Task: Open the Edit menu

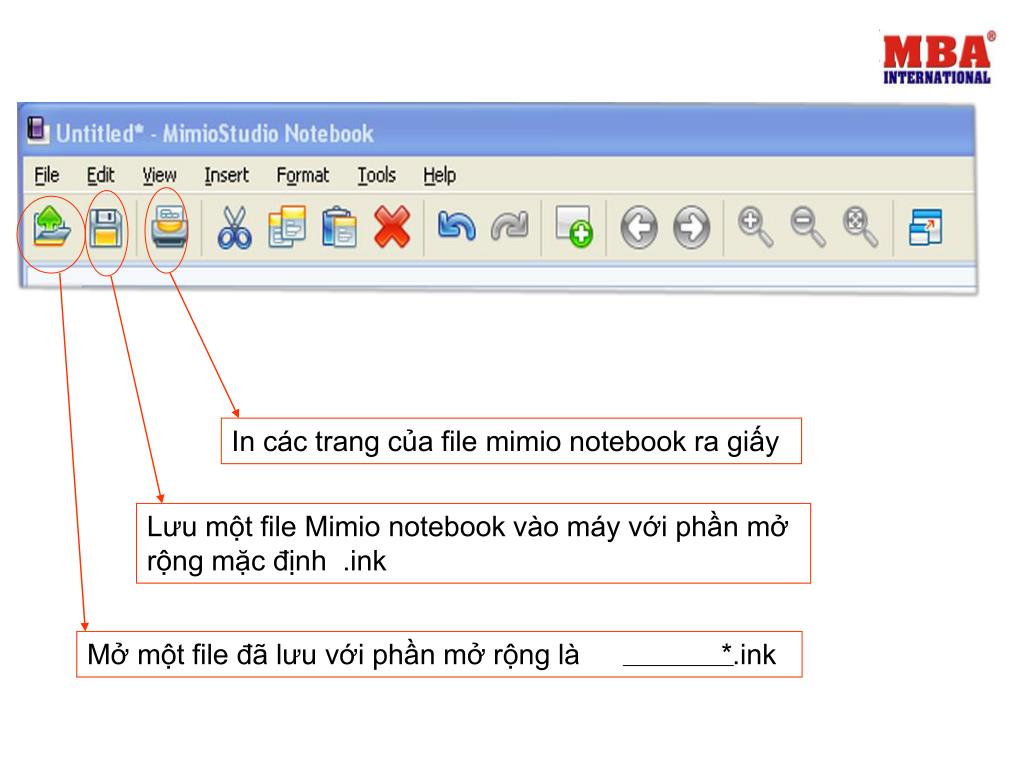Action: pyautogui.click(x=101, y=175)
